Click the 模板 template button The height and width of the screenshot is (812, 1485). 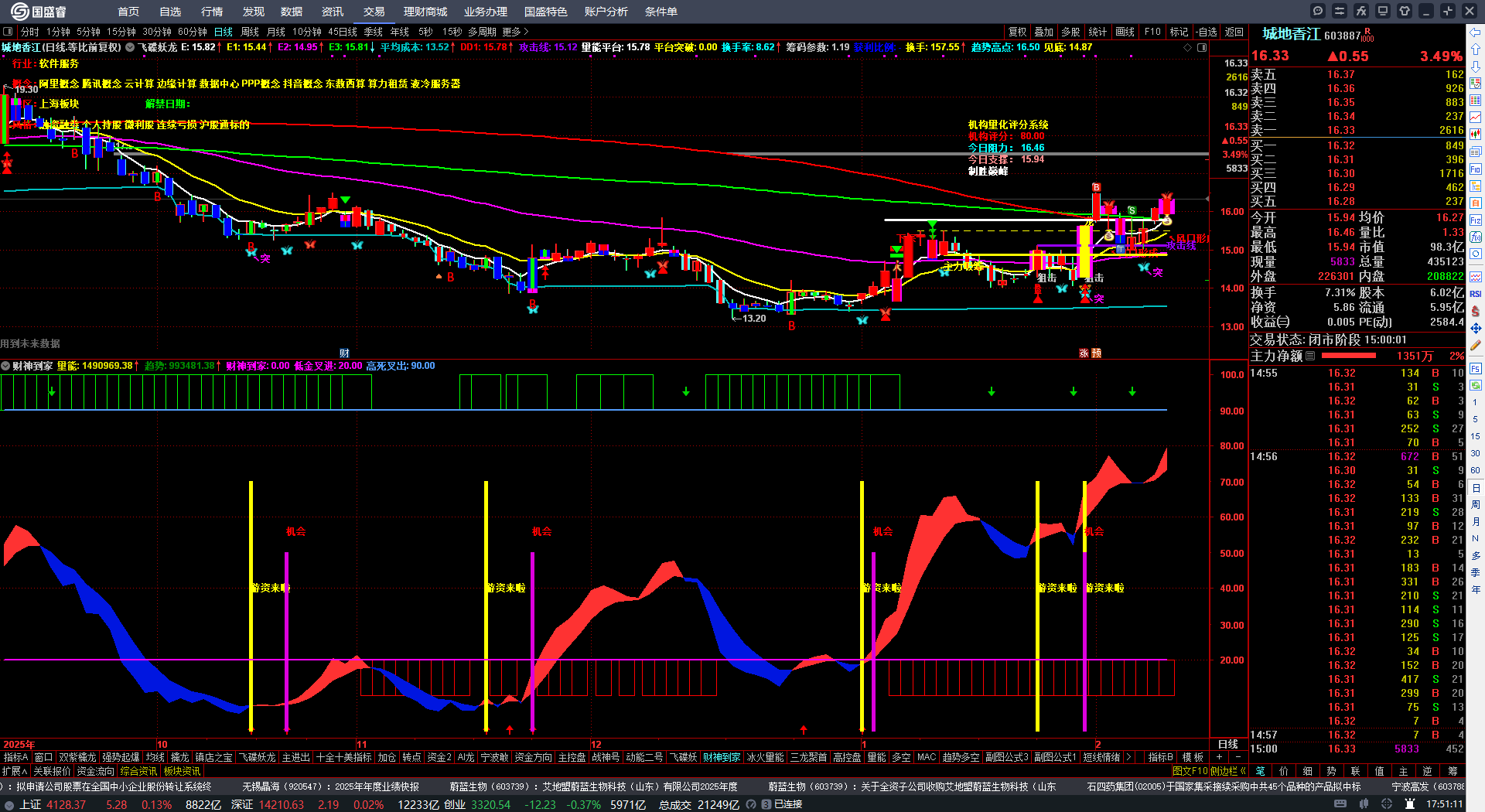1193,757
